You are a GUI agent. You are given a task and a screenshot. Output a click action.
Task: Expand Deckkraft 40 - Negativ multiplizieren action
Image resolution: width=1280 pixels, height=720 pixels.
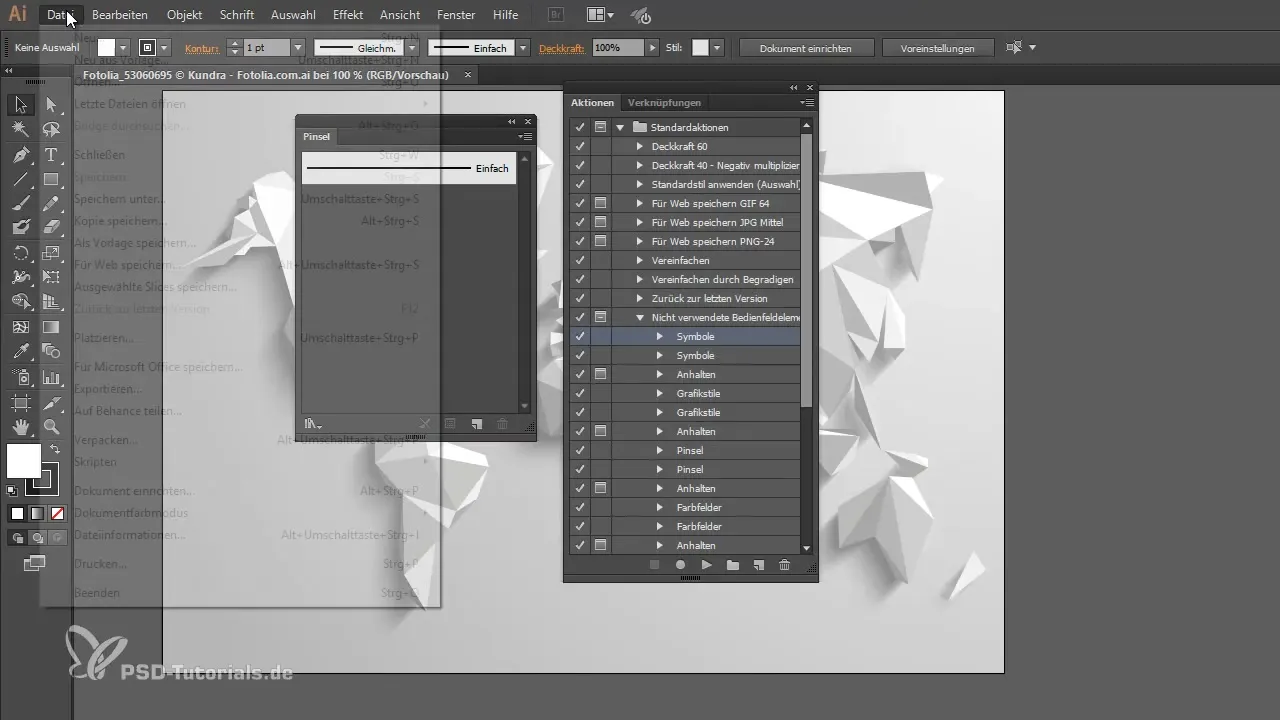[640, 165]
